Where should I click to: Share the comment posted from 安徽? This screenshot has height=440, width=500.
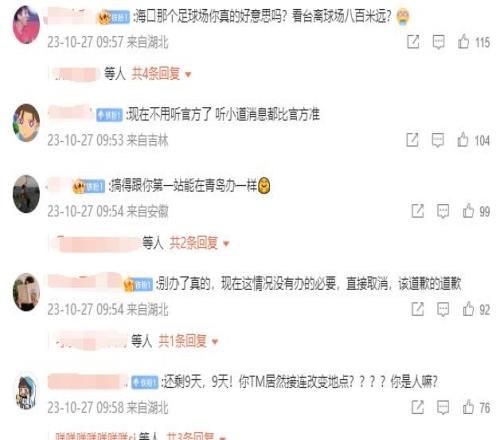click(418, 211)
